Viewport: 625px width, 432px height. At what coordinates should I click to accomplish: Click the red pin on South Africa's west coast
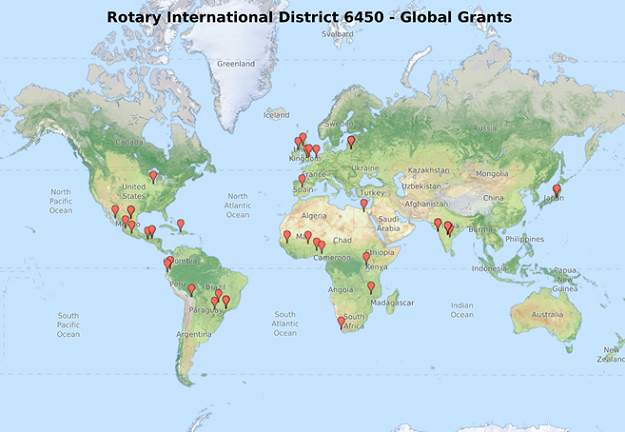click(x=341, y=322)
